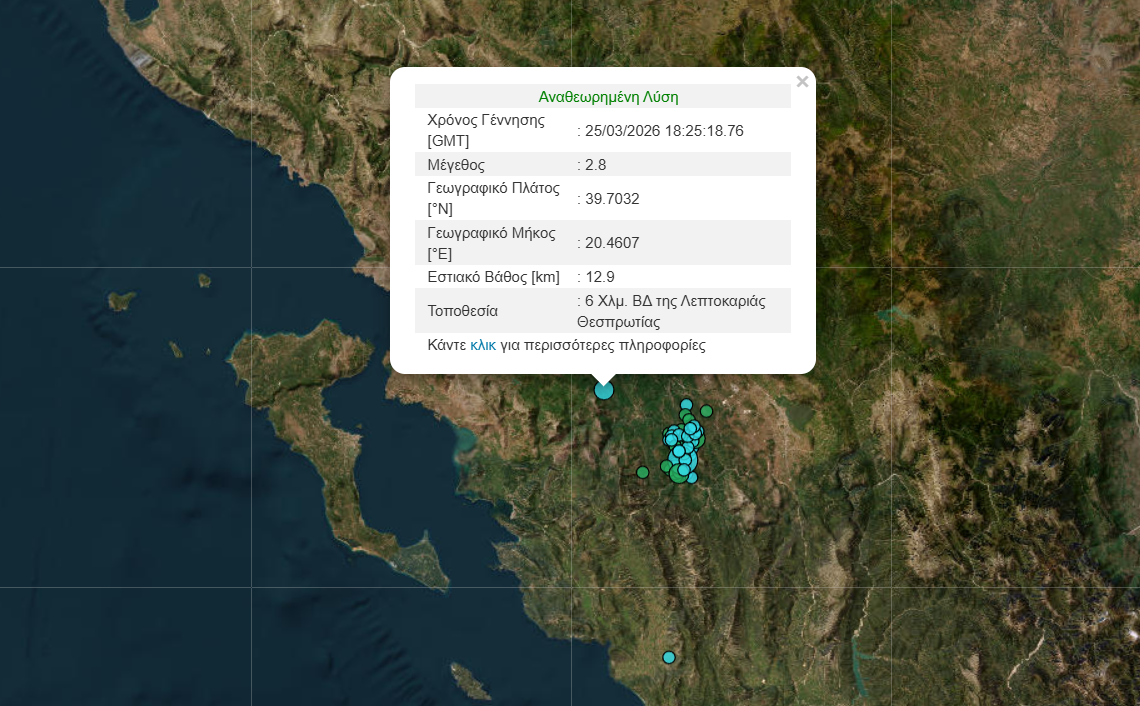
Task: Click the green marker on cluster's lower-left edge
Action: click(666, 465)
